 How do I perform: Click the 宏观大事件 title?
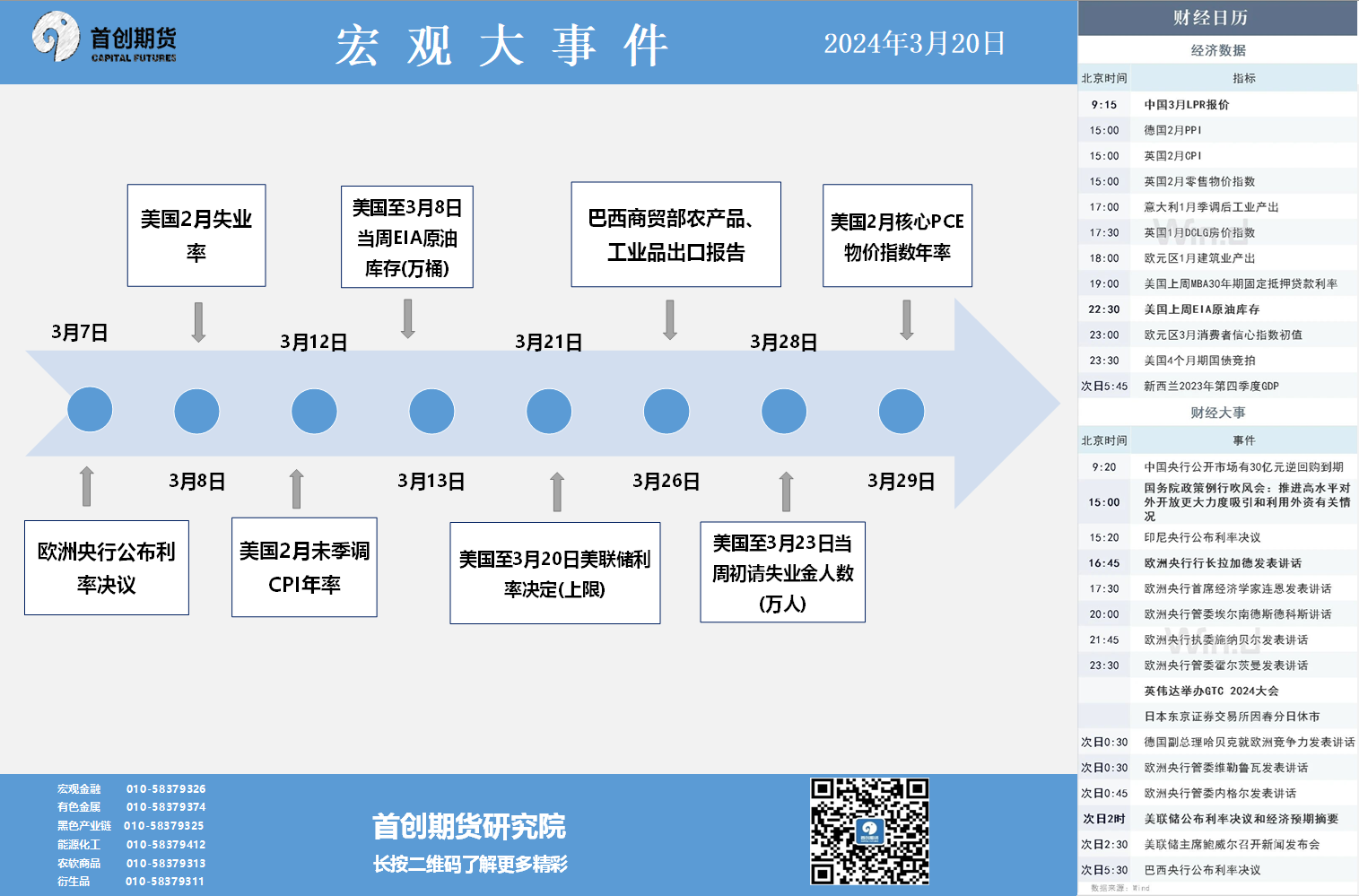point(501,45)
